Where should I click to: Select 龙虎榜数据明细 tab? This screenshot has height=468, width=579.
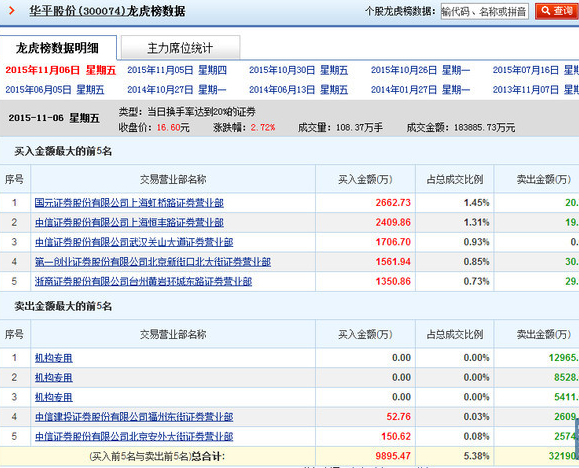58,48
